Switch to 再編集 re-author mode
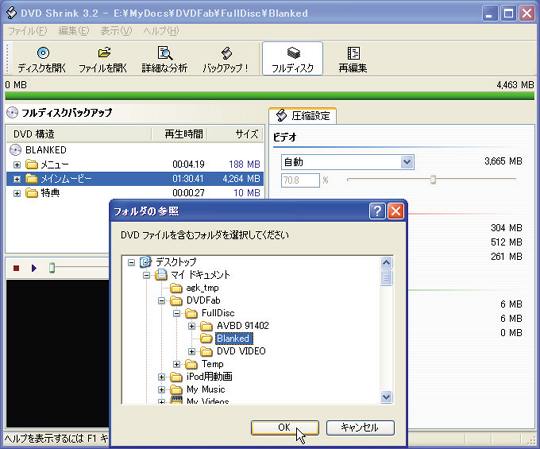 353,59
